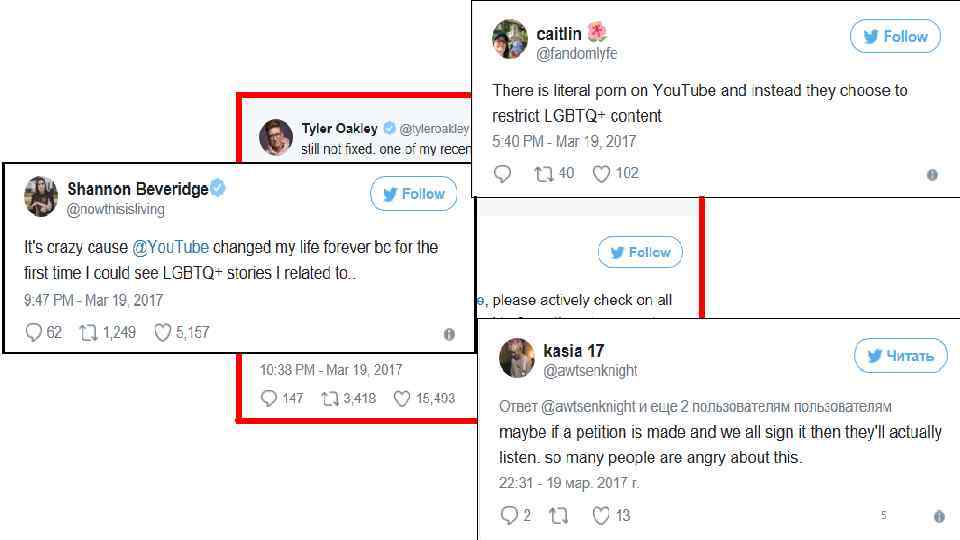This screenshot has height=540, width=960.
Task: Retweet kasia 17's tweet
Action: point(559,516)
